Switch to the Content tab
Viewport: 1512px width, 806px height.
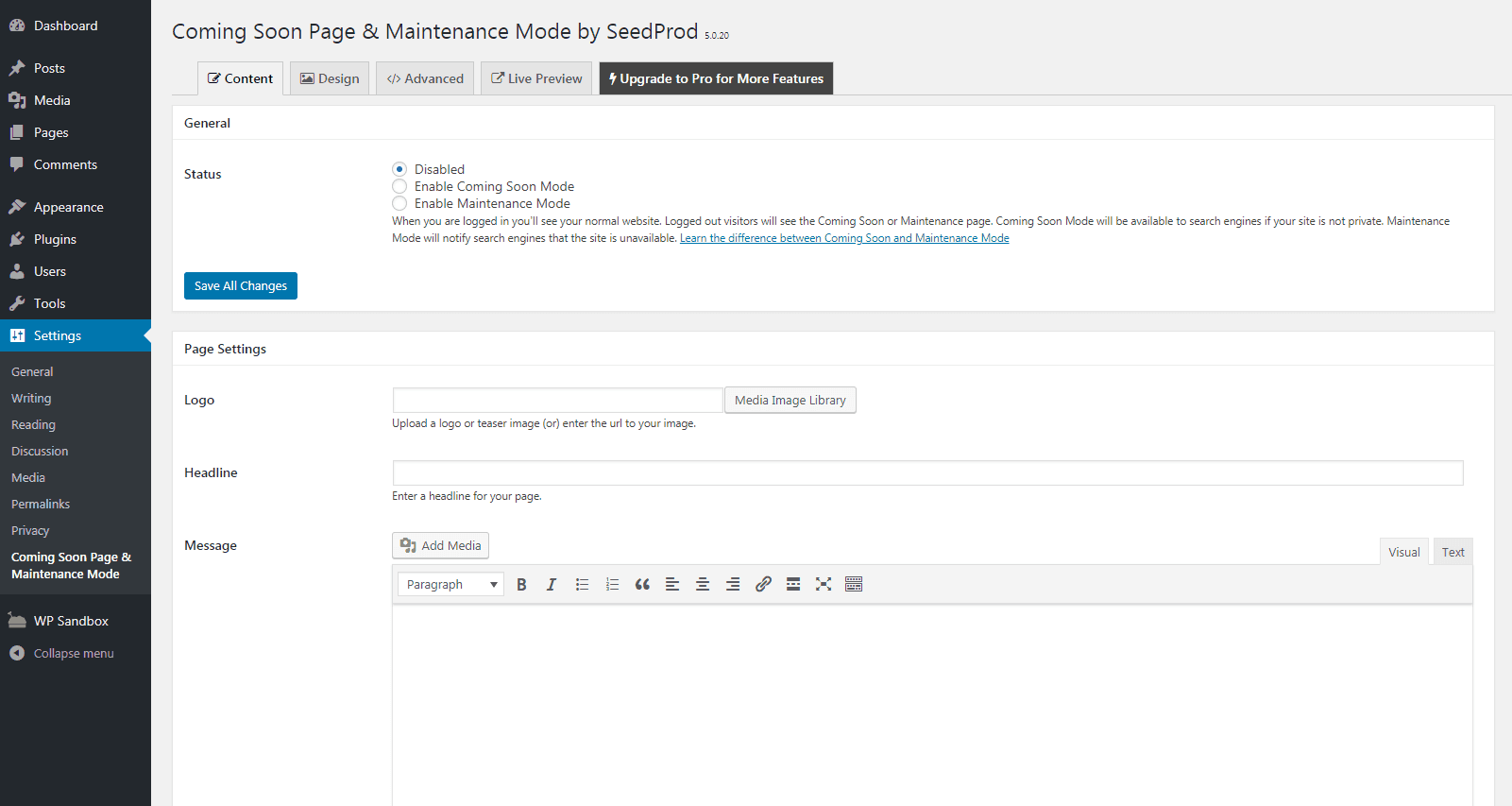(240, 78)
